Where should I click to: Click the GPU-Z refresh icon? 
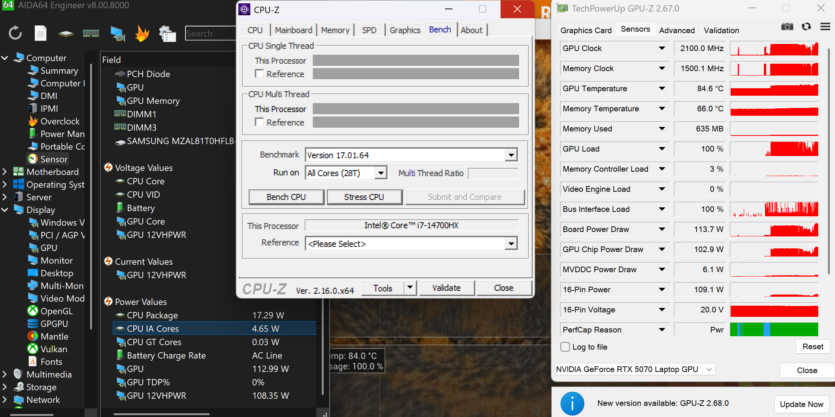pos(806,27)
